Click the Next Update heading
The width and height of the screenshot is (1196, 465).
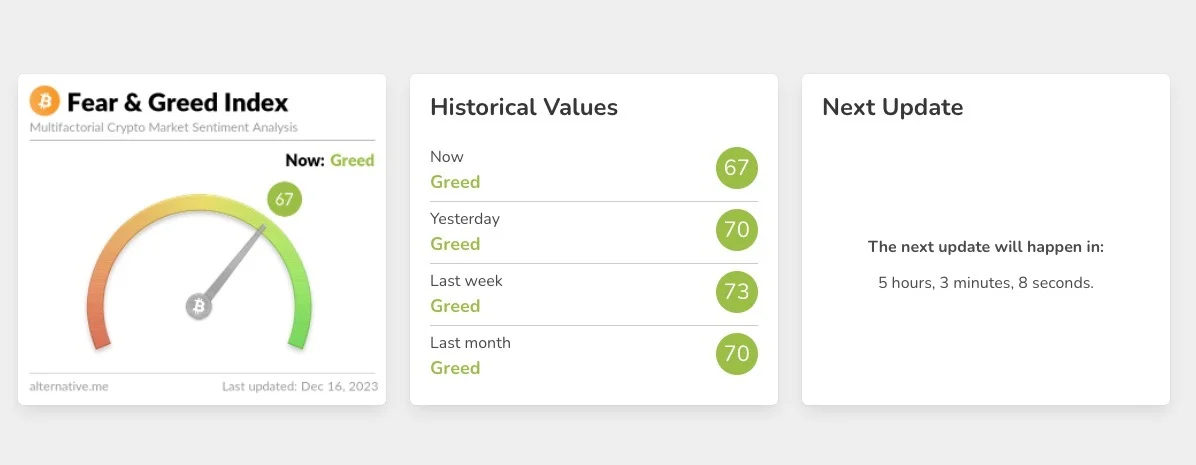pyautogui.click(x=892, y=107)
